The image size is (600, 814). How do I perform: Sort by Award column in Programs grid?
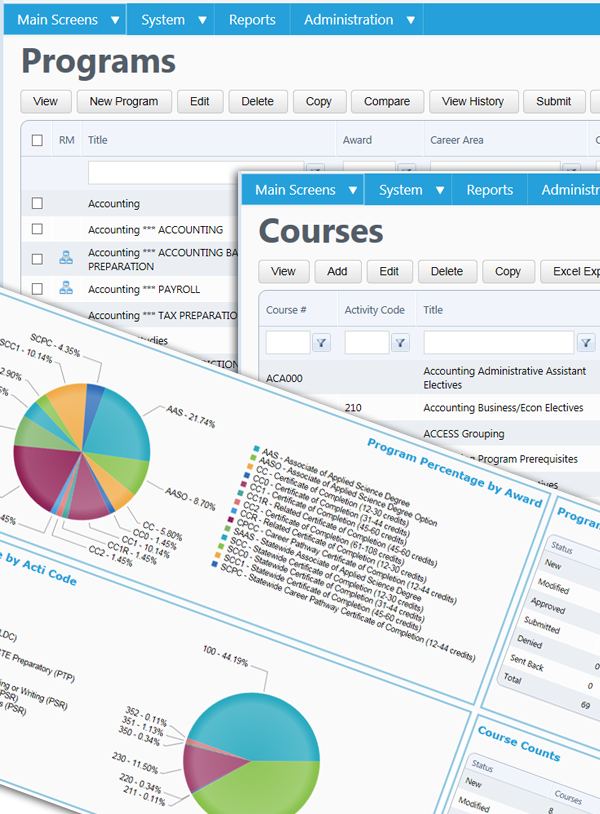[x=357, y=140]
